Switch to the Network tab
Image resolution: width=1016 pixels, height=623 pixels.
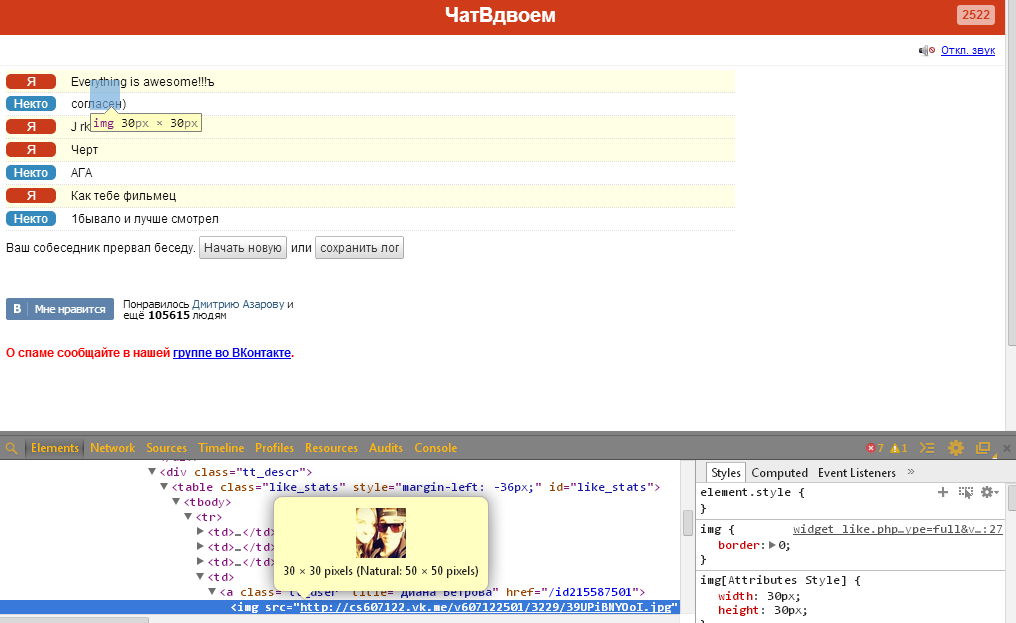(112, 448)
